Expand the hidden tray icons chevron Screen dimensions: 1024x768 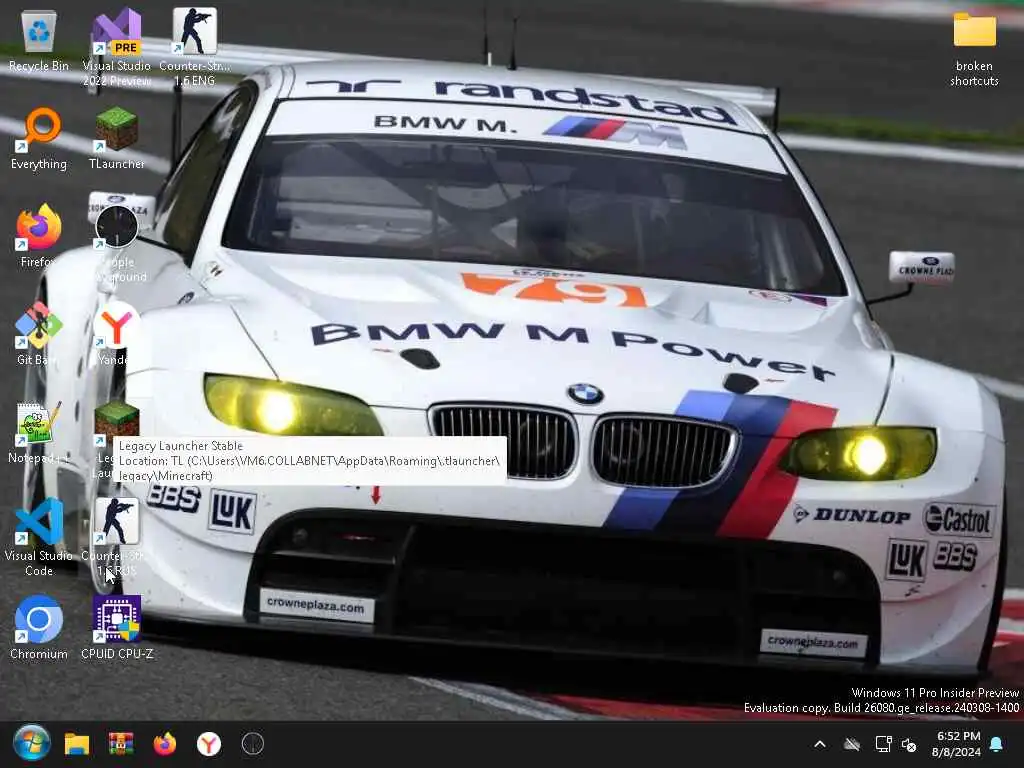(x=820, y=744)
